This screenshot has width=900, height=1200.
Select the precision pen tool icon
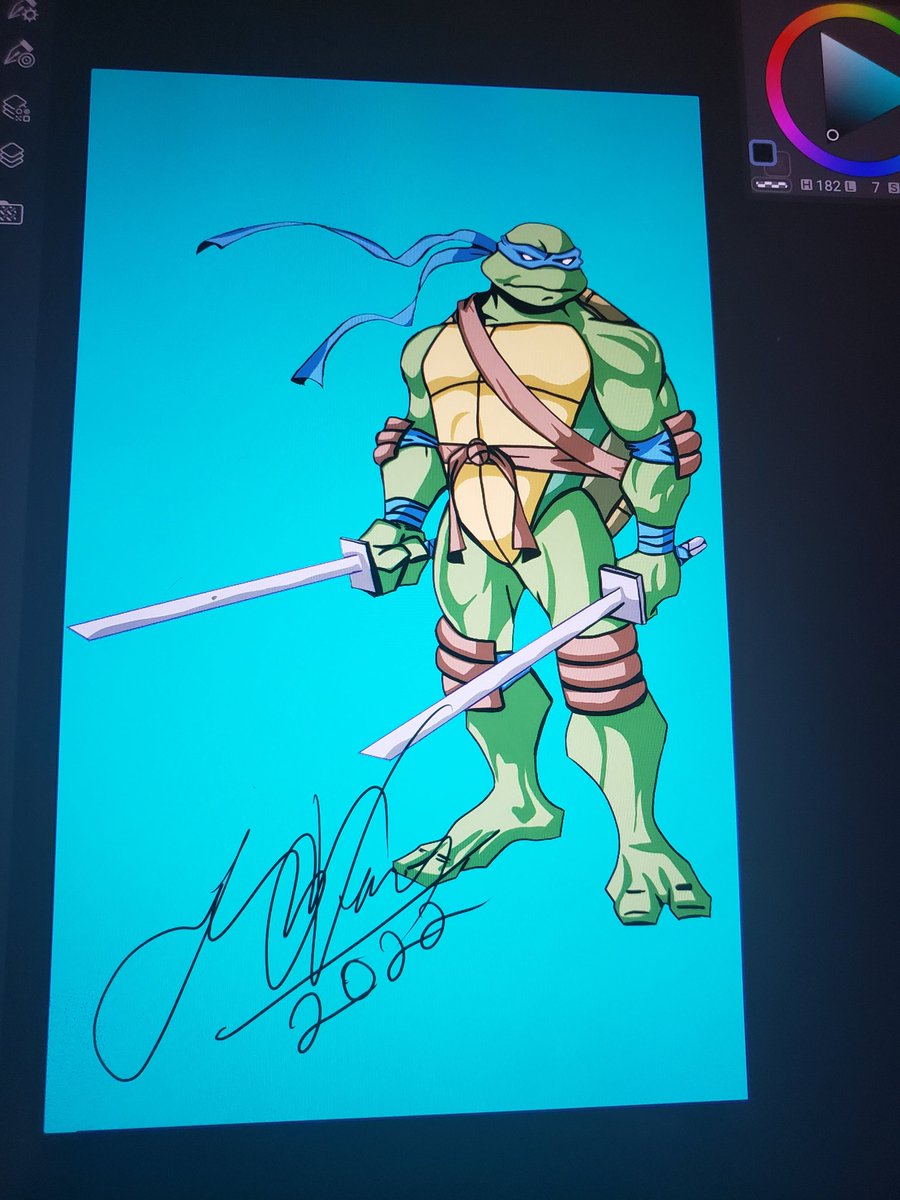click(x=18, y=55)
